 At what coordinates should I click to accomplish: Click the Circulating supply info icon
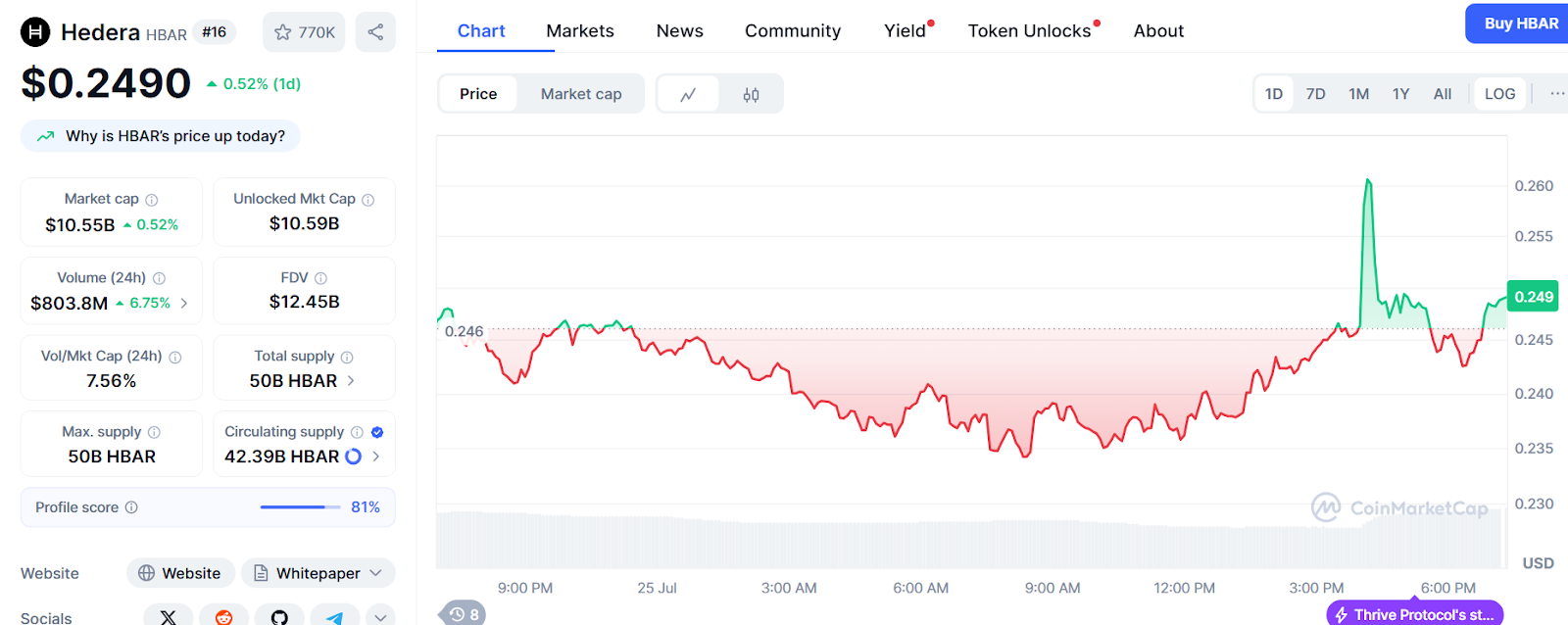click(357, 432)
